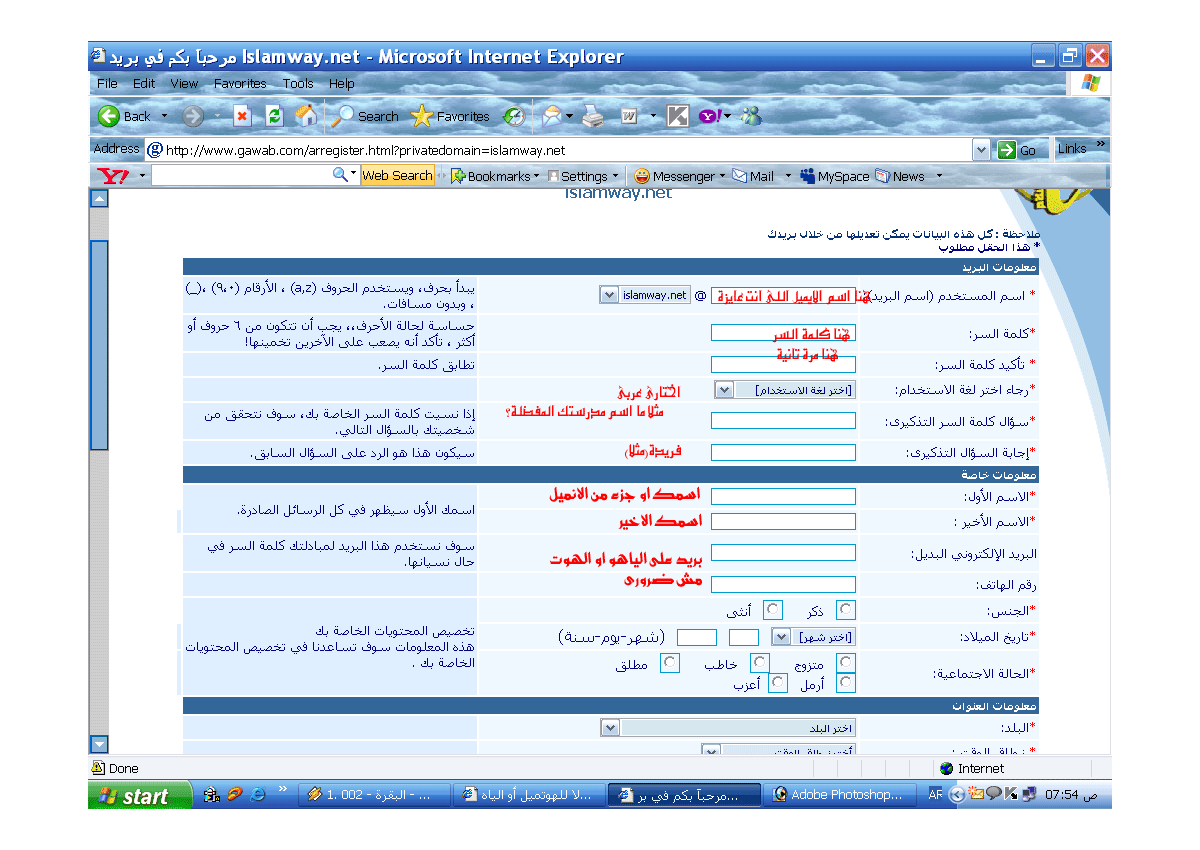Click the password (كلمة السر) input field
1200x850 pixels.
tap(783, 332)
